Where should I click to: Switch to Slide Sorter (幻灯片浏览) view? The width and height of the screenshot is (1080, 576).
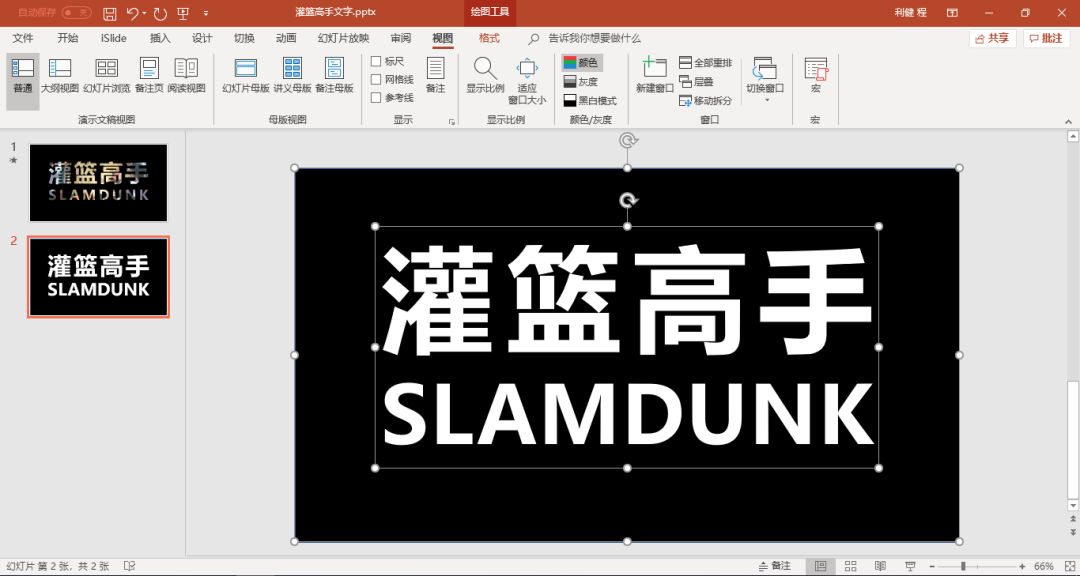(106, 69)
